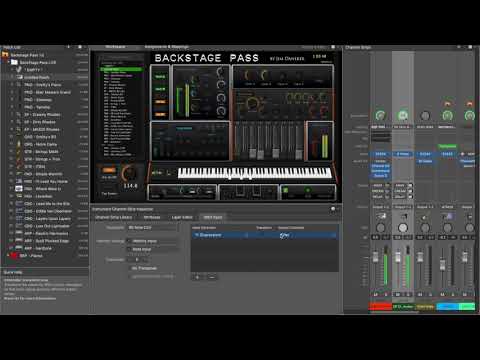Mute the first channel strip
The height and width of the screenshot is (360, 480).
click(x=376, y=294)
